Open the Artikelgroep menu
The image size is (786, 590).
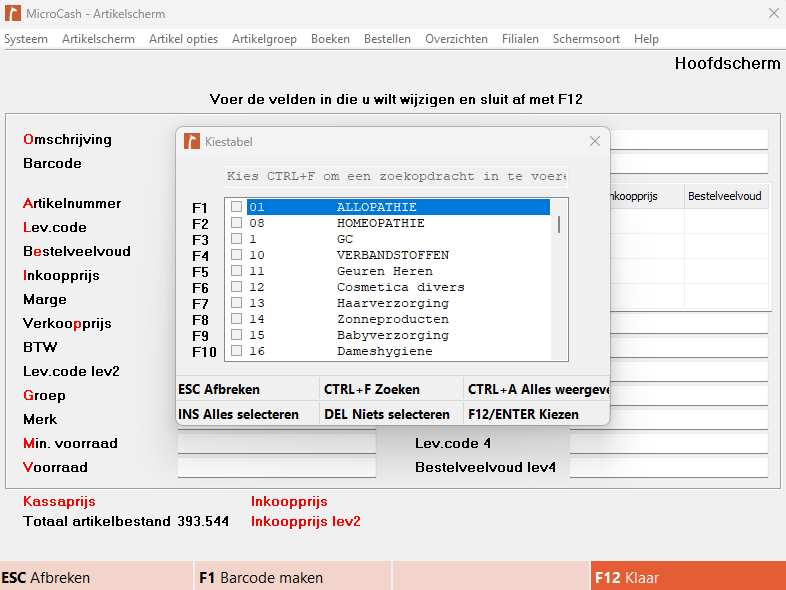tap(264, 39)
